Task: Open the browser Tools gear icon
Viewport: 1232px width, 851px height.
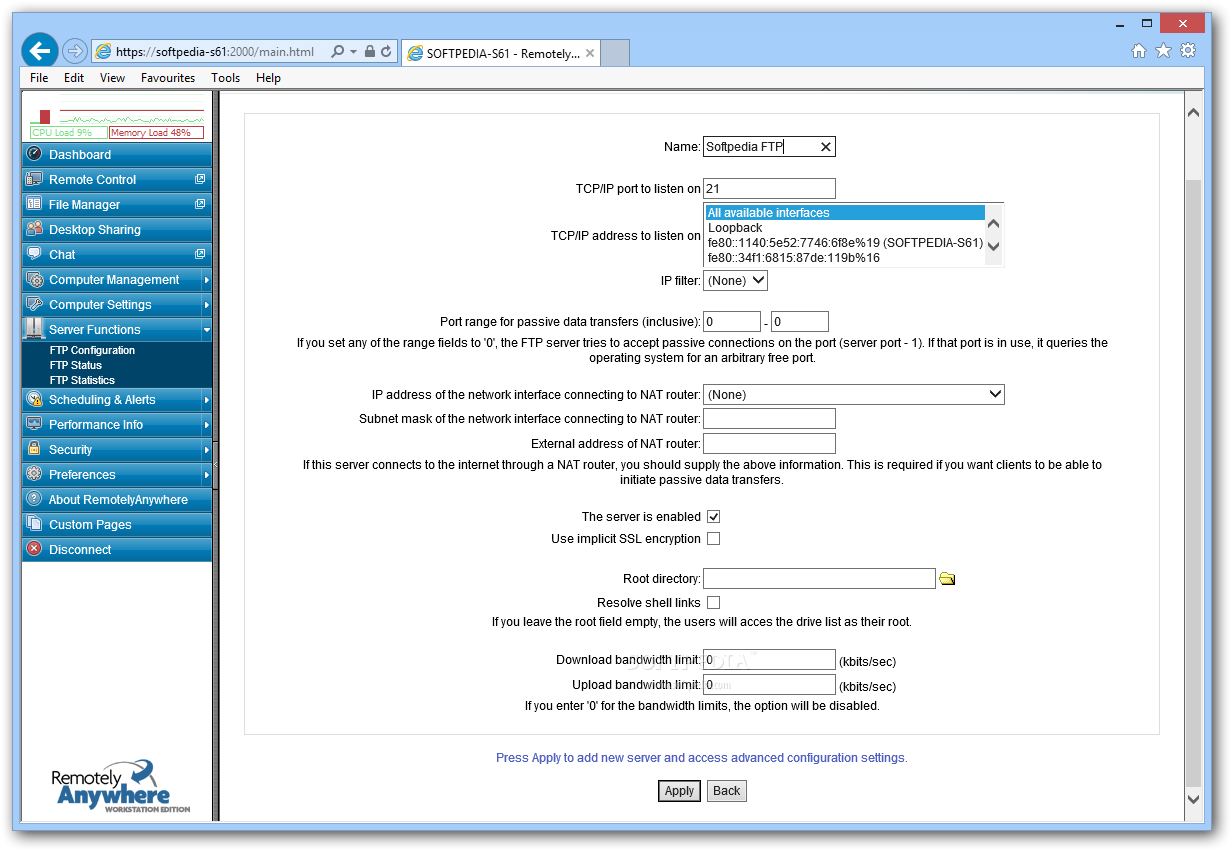Action: [x=1188, y=51]
